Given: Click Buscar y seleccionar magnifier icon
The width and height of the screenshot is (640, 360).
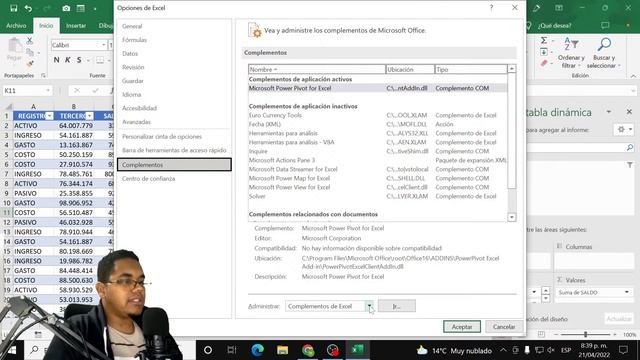Looking at the screenshot, I should click(x=604, y=44).
